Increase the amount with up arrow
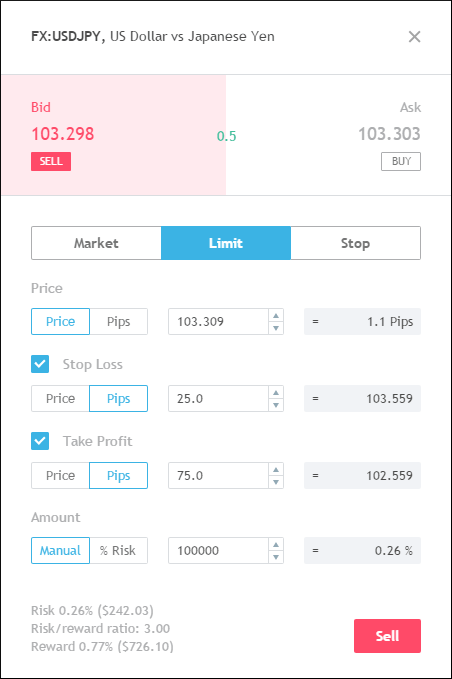 pyautogui.click(x=276, y=544)
